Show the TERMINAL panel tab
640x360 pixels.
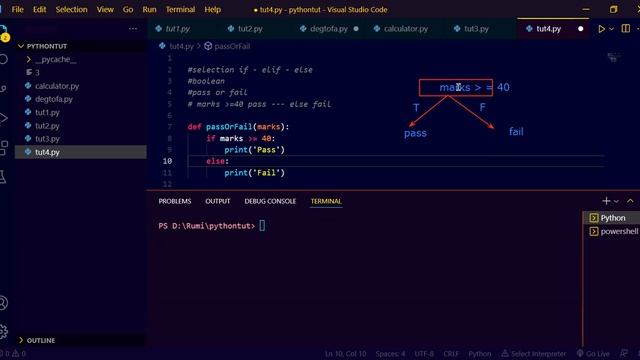[x=326, y=201]
